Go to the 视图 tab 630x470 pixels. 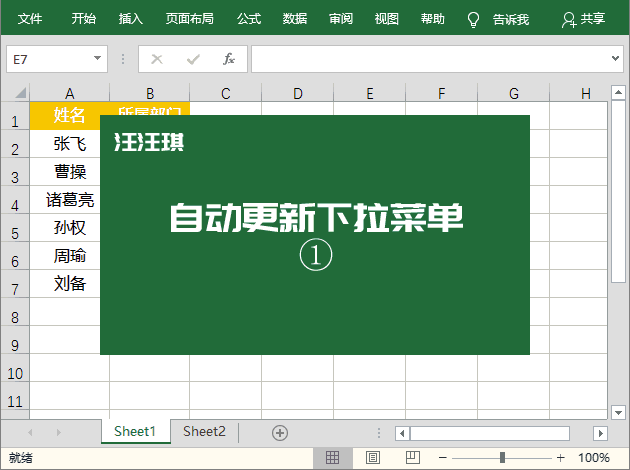[x=387, y=18]
